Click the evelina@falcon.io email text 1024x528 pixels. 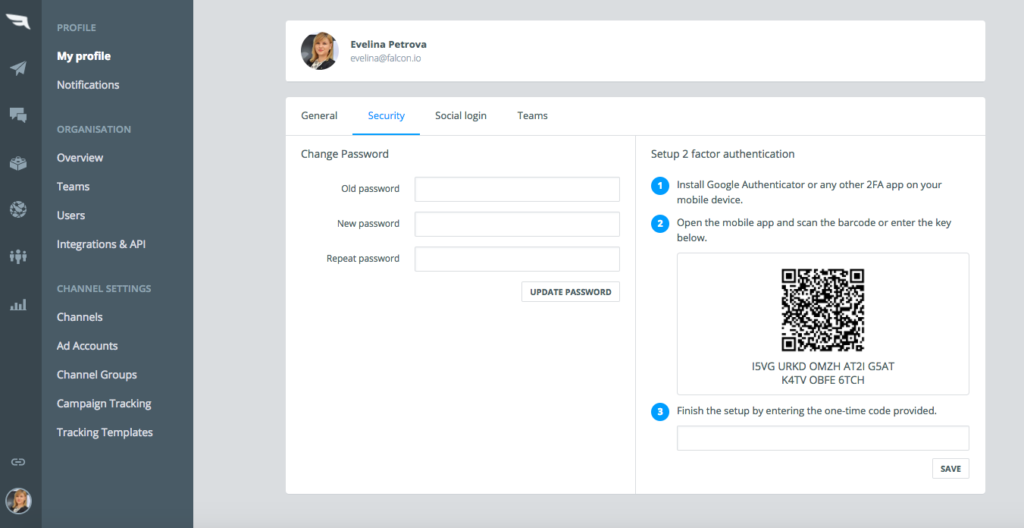tap(385, 58)
